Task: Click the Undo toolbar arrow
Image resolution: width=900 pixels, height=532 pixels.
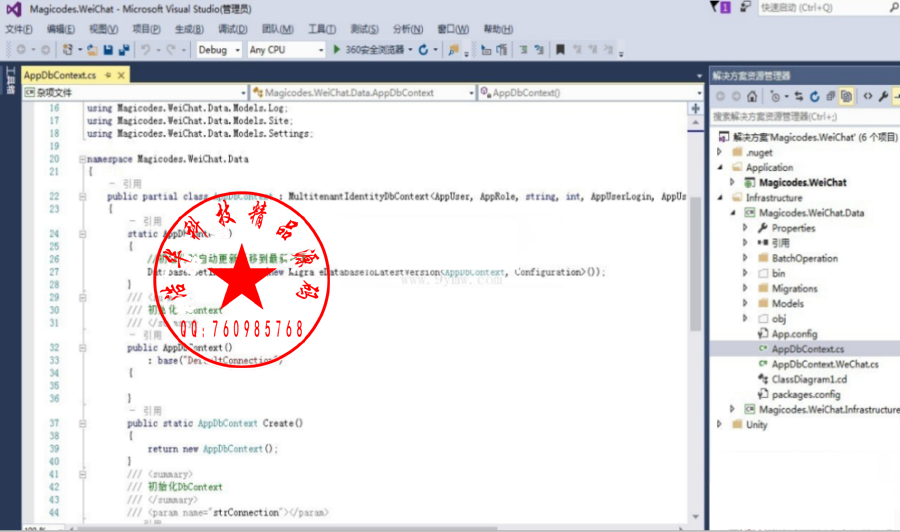Action: 146,50
